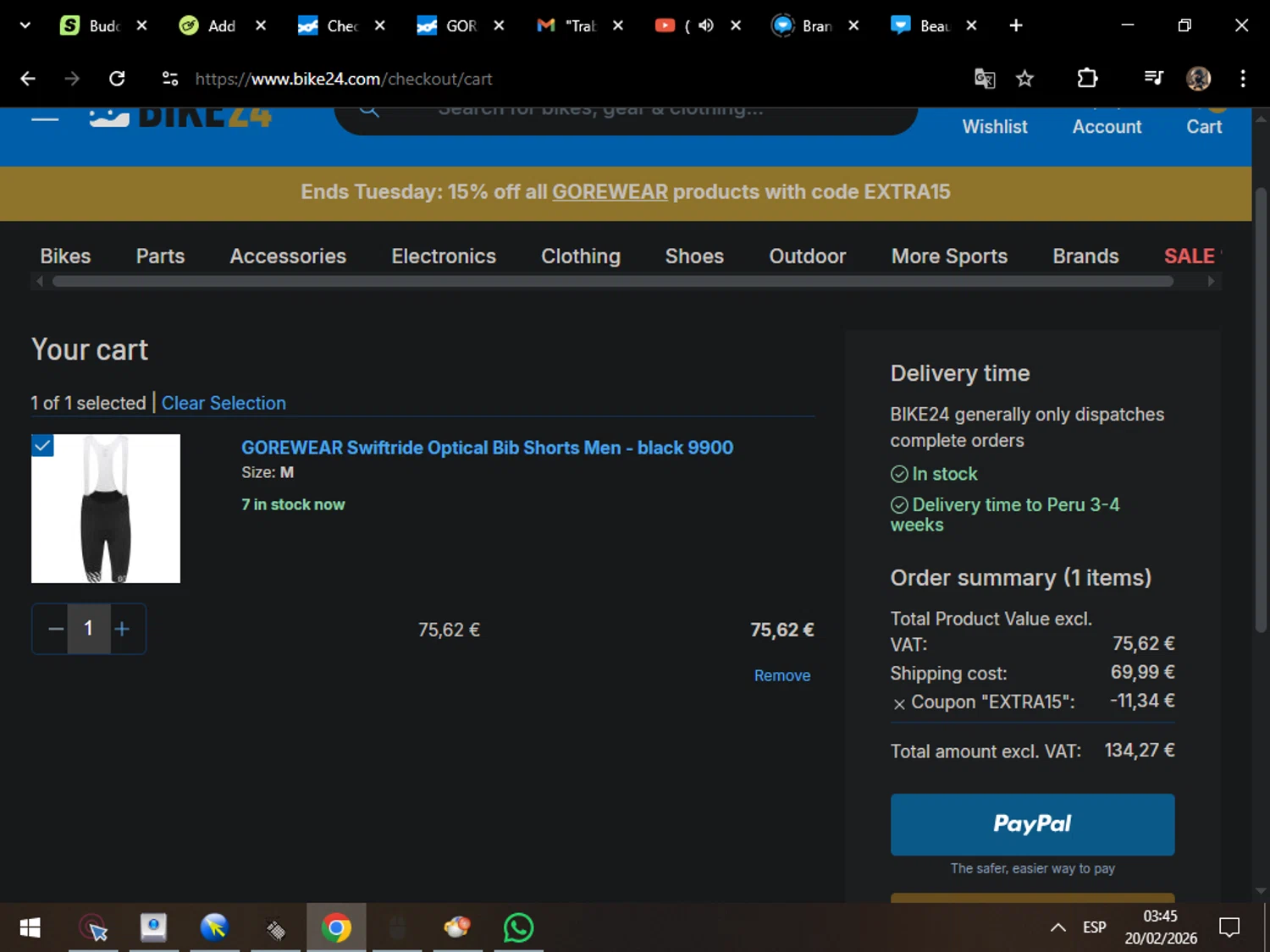Switch to the Beau tab
1270x952 pixels.
point(922,25)
